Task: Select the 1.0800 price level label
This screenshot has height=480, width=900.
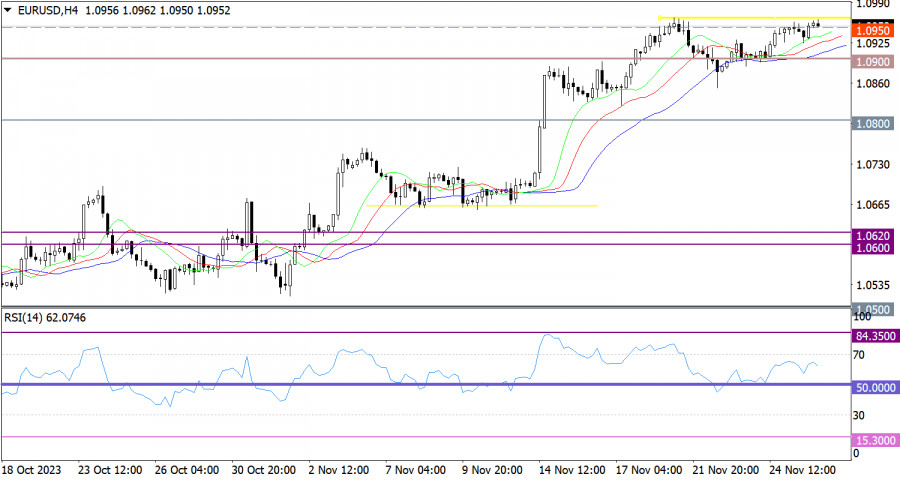Action: [873, 123]
